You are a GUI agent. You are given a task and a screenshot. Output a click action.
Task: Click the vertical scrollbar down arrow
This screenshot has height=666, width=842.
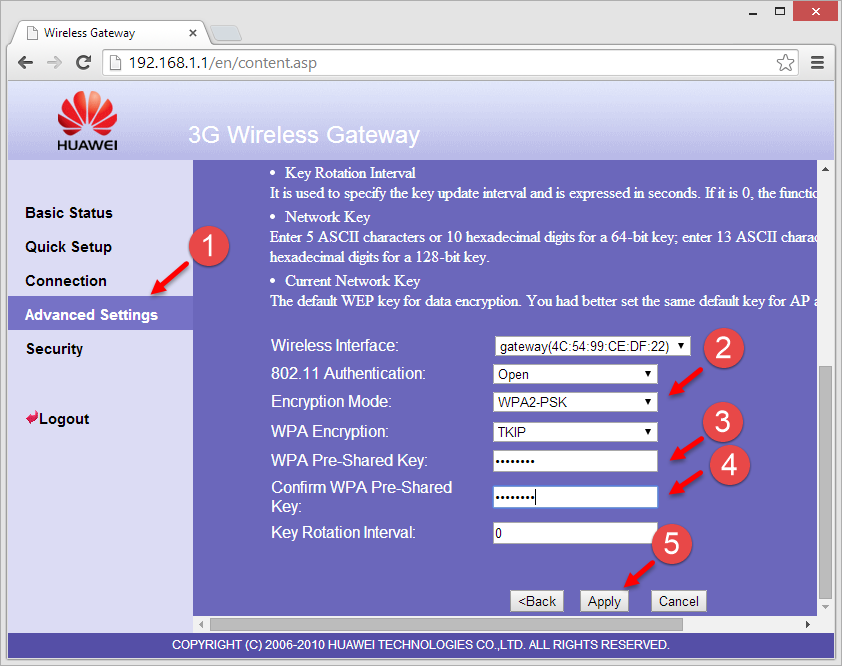tap(825, 607)
